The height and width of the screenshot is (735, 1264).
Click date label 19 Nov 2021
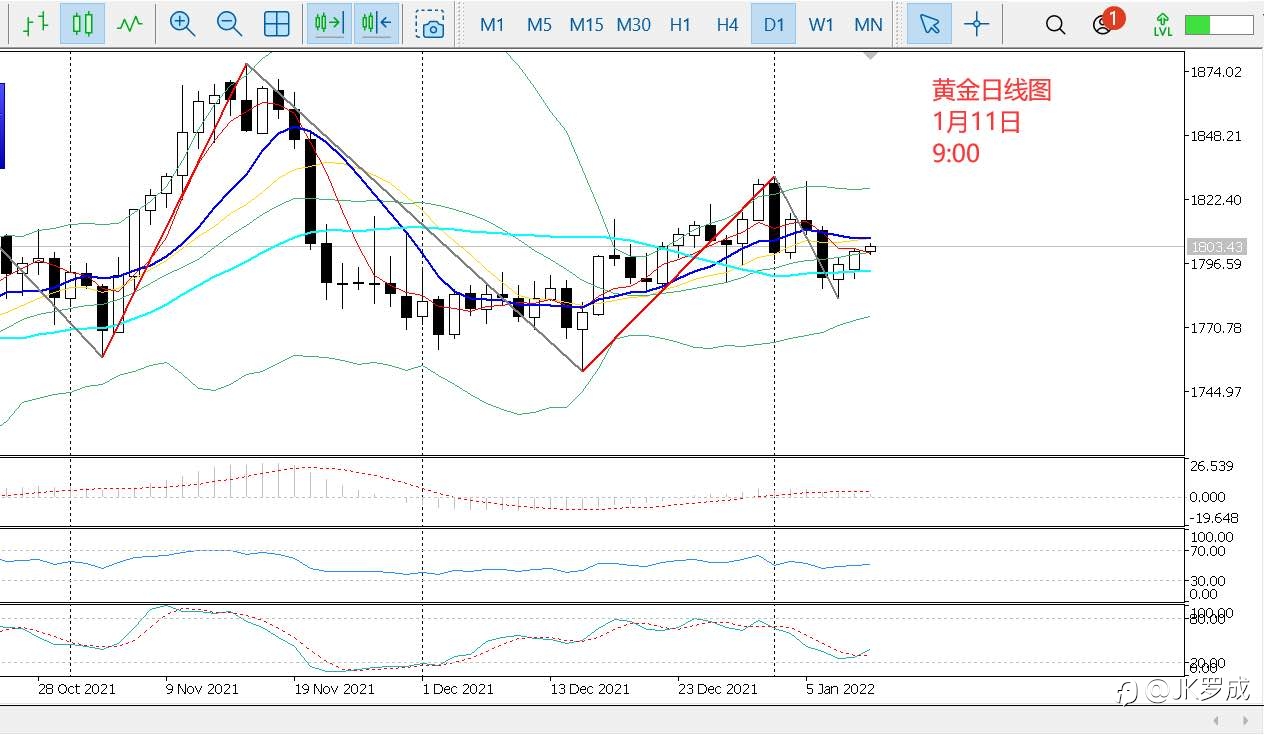pos(333,689)
